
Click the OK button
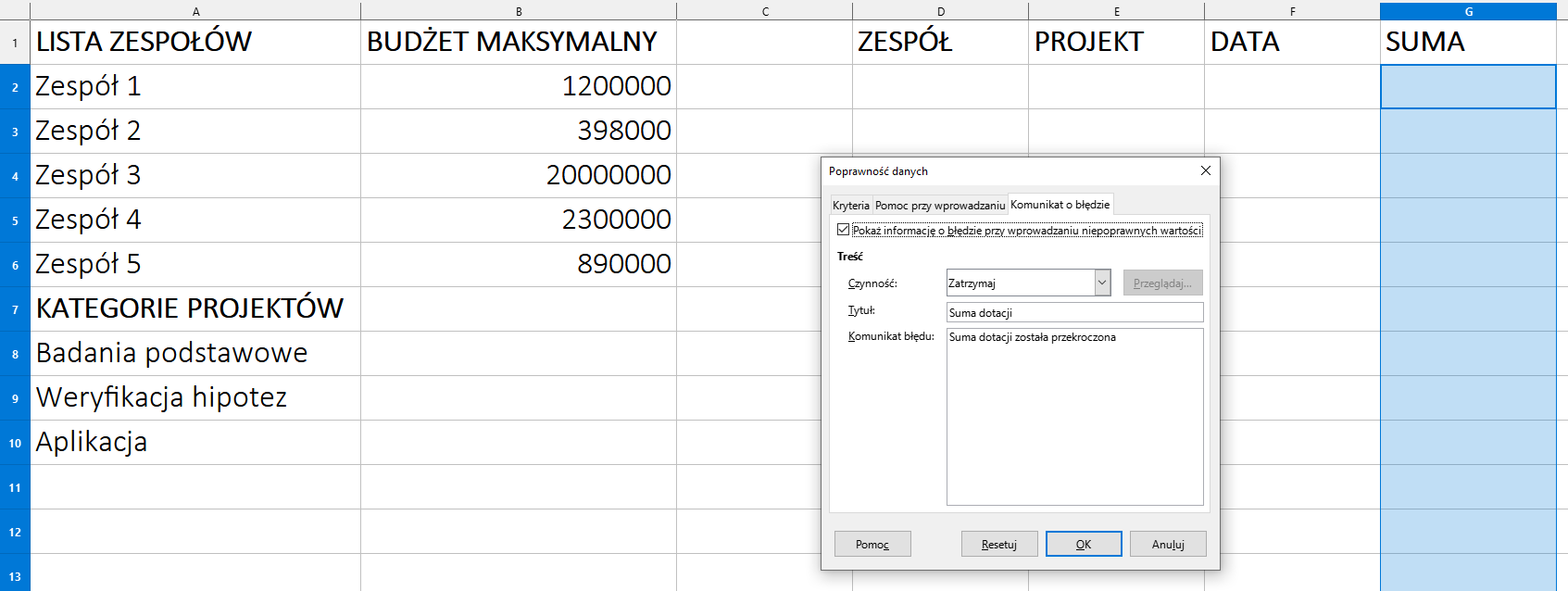1083,544
